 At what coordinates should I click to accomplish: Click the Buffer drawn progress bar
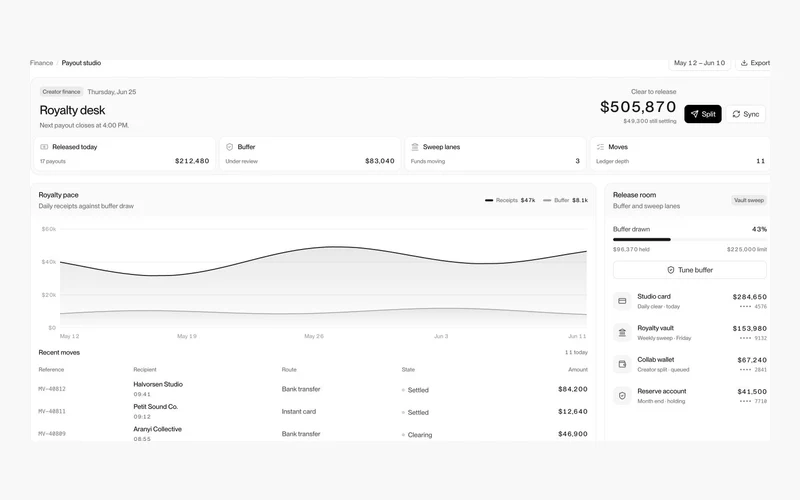pos(689,239)
